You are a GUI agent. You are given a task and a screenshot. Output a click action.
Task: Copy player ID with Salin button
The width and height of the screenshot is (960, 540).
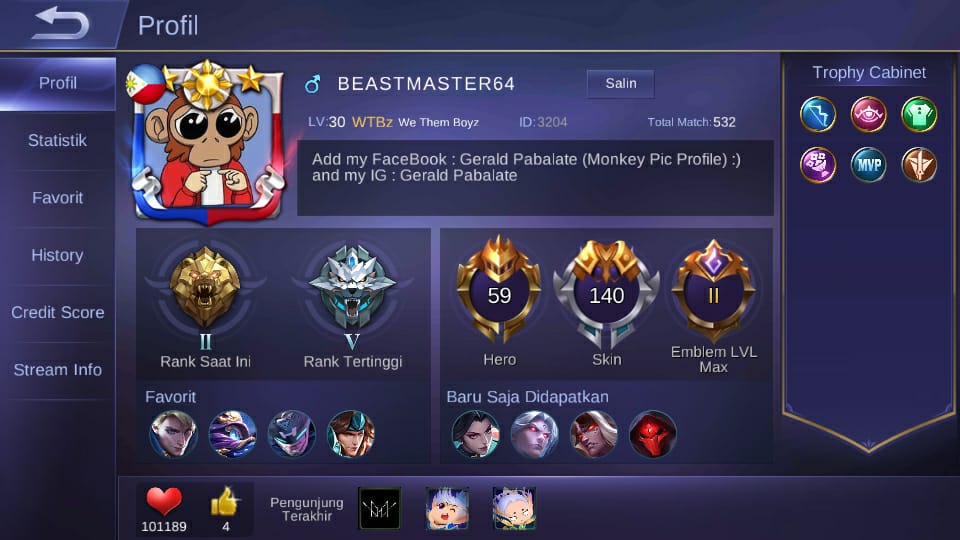point(620,83)
